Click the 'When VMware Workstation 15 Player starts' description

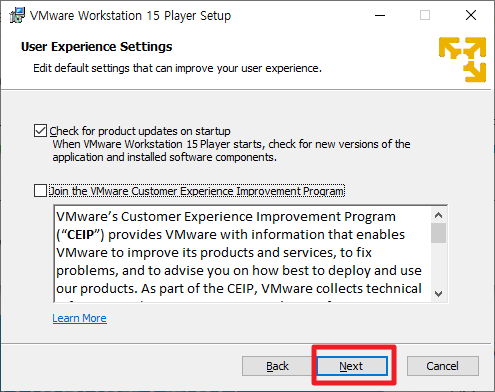click(231, 151)
